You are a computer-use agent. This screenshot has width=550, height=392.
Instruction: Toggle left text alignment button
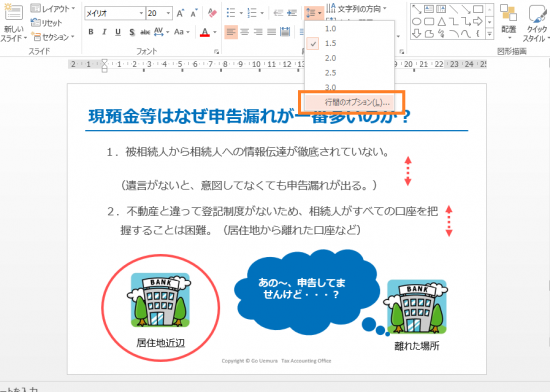(x=231, y=32)
